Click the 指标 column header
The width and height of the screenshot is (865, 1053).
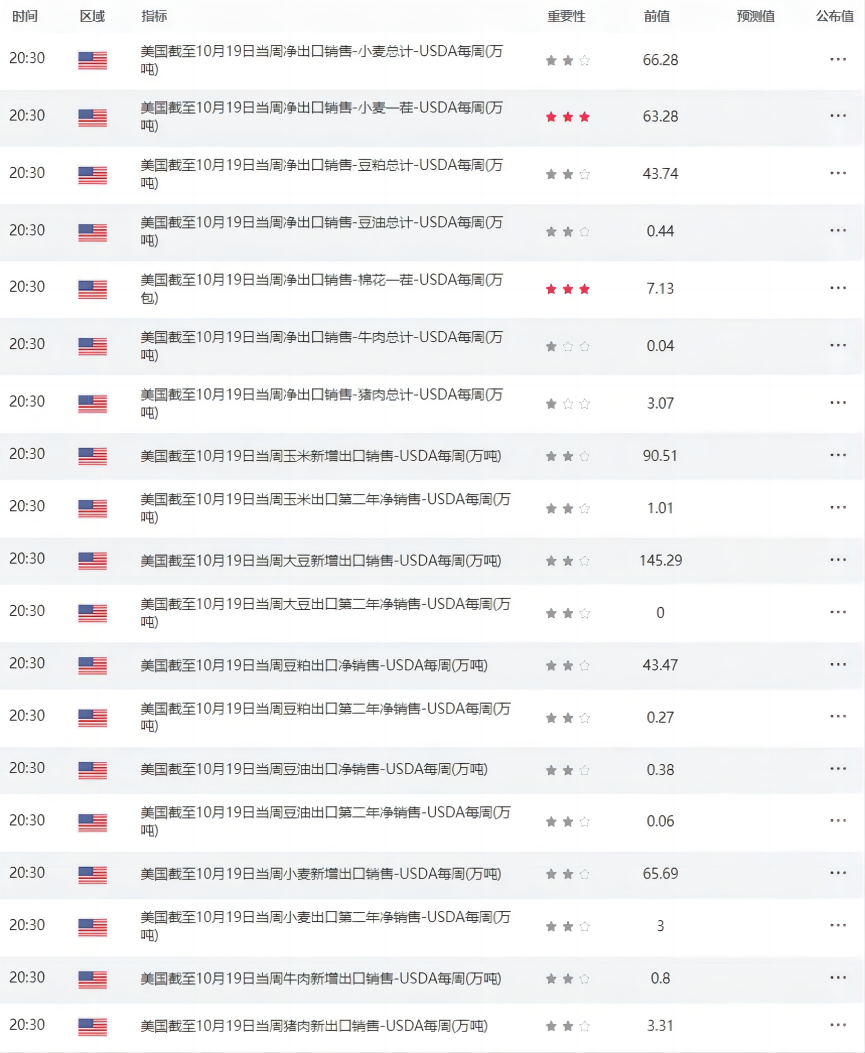pos(154,16)
